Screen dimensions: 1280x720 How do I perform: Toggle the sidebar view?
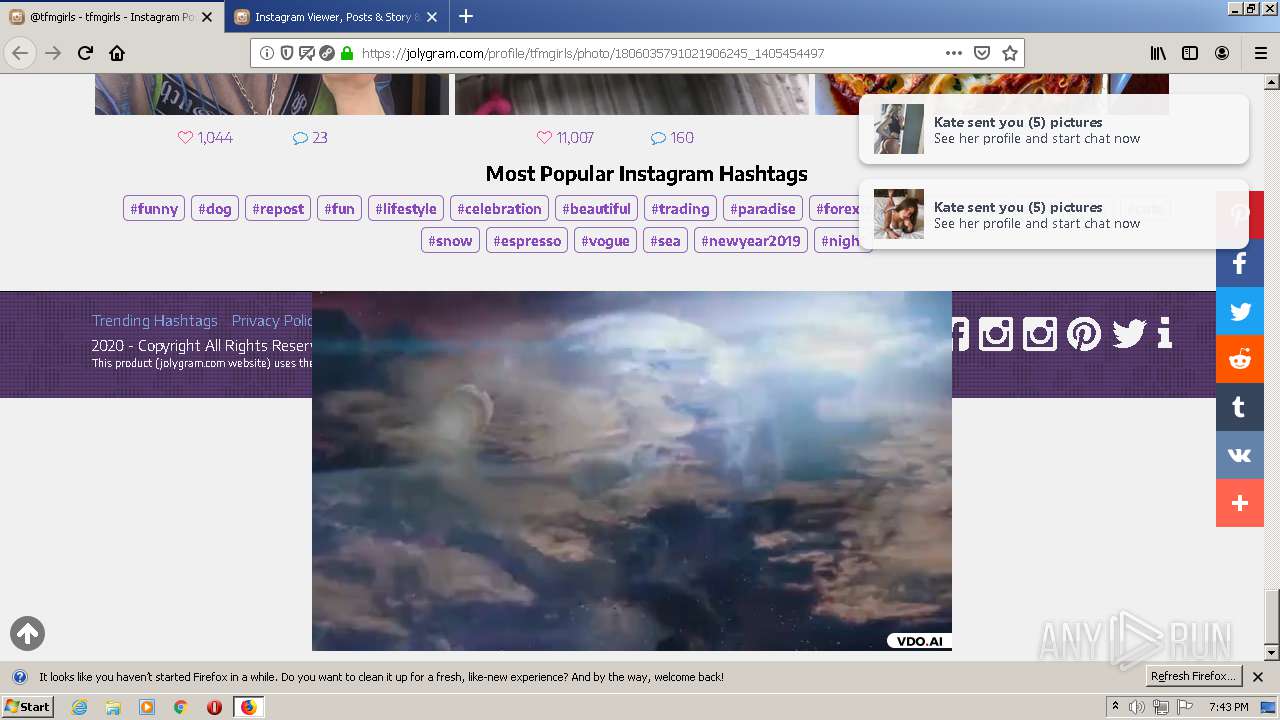tap(1190, 53)
